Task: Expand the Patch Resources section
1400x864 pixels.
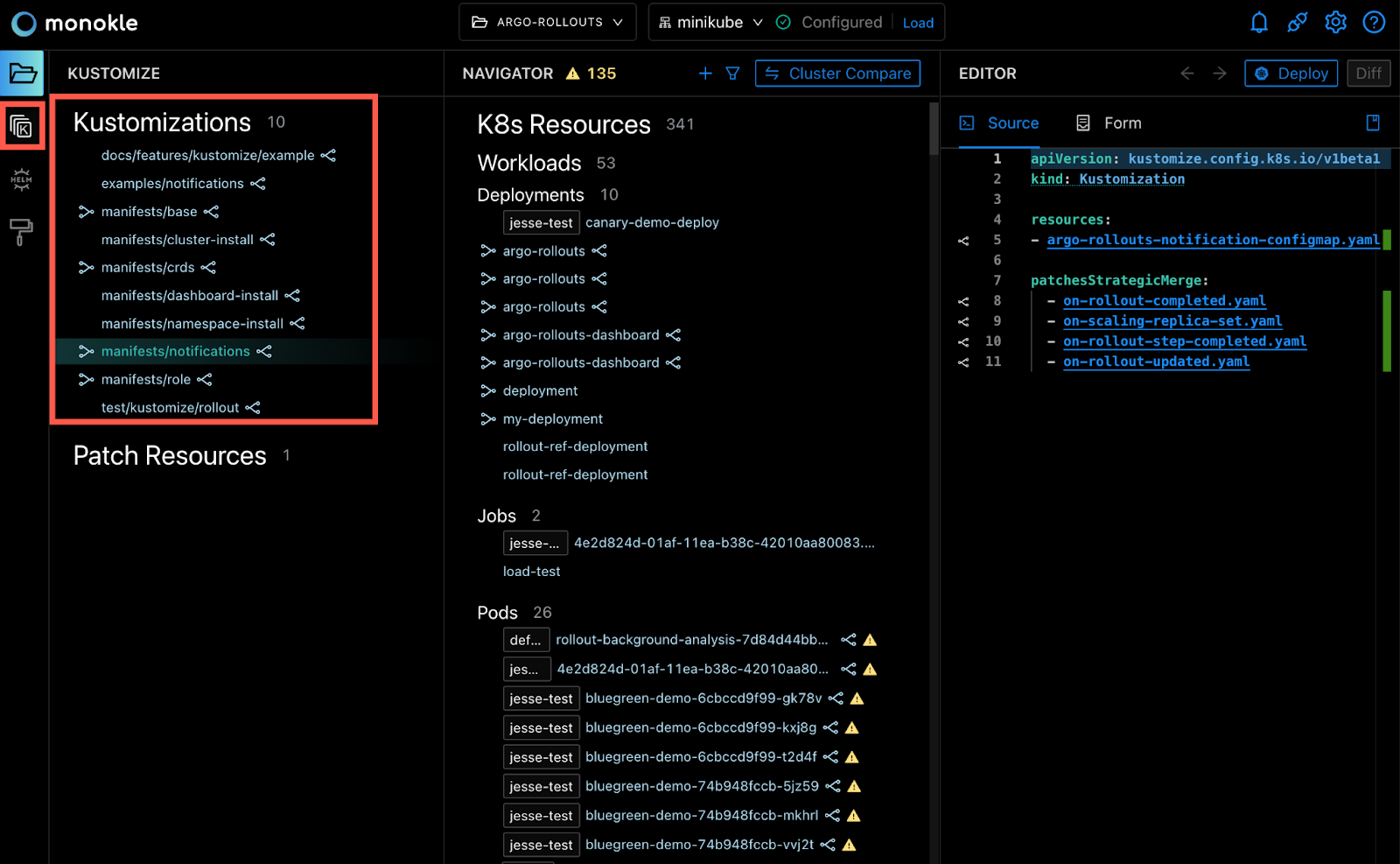Action: (170, 456)
